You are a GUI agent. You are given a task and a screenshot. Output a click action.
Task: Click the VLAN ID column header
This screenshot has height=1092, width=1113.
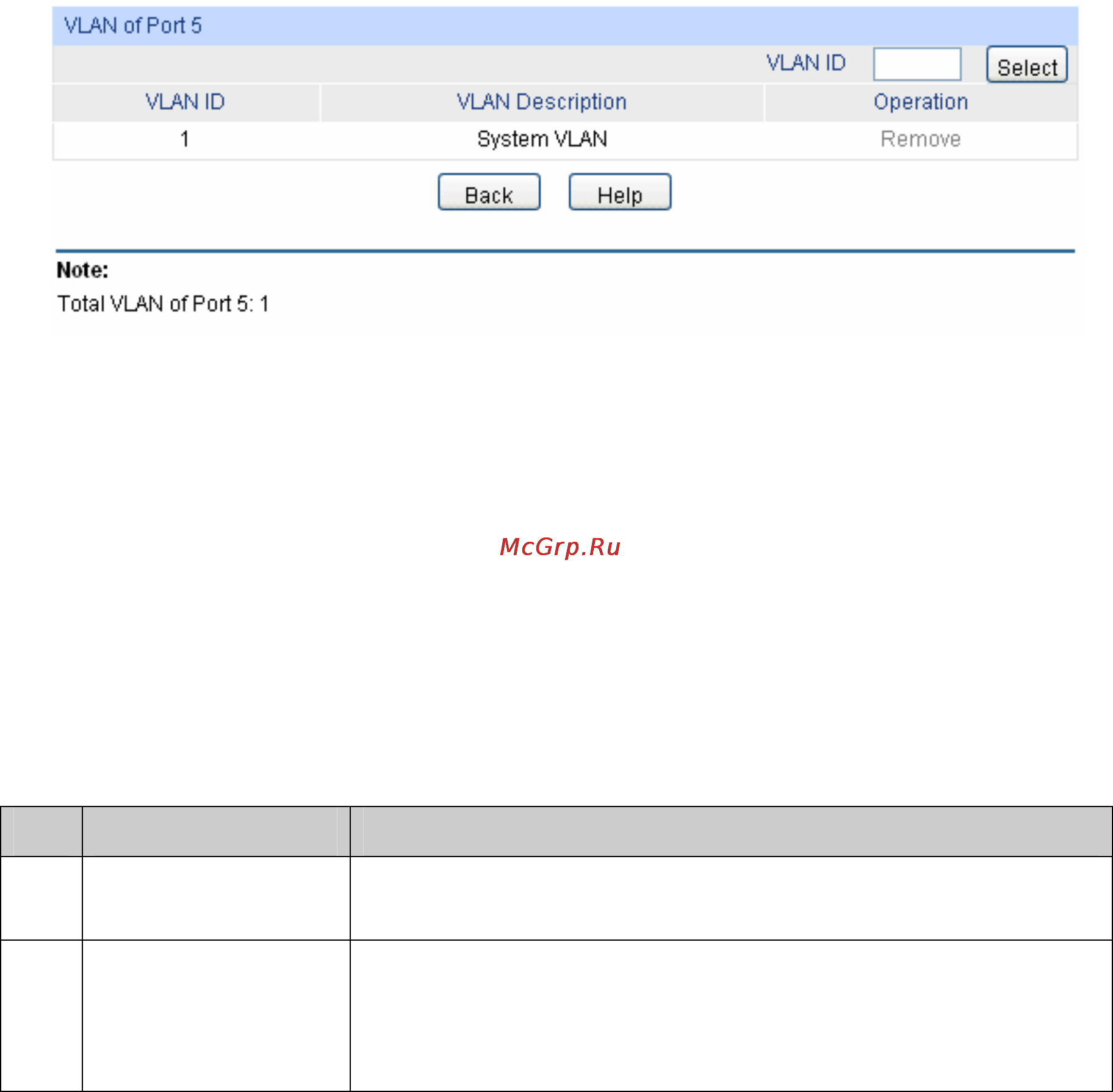click(x=185, y=102)
